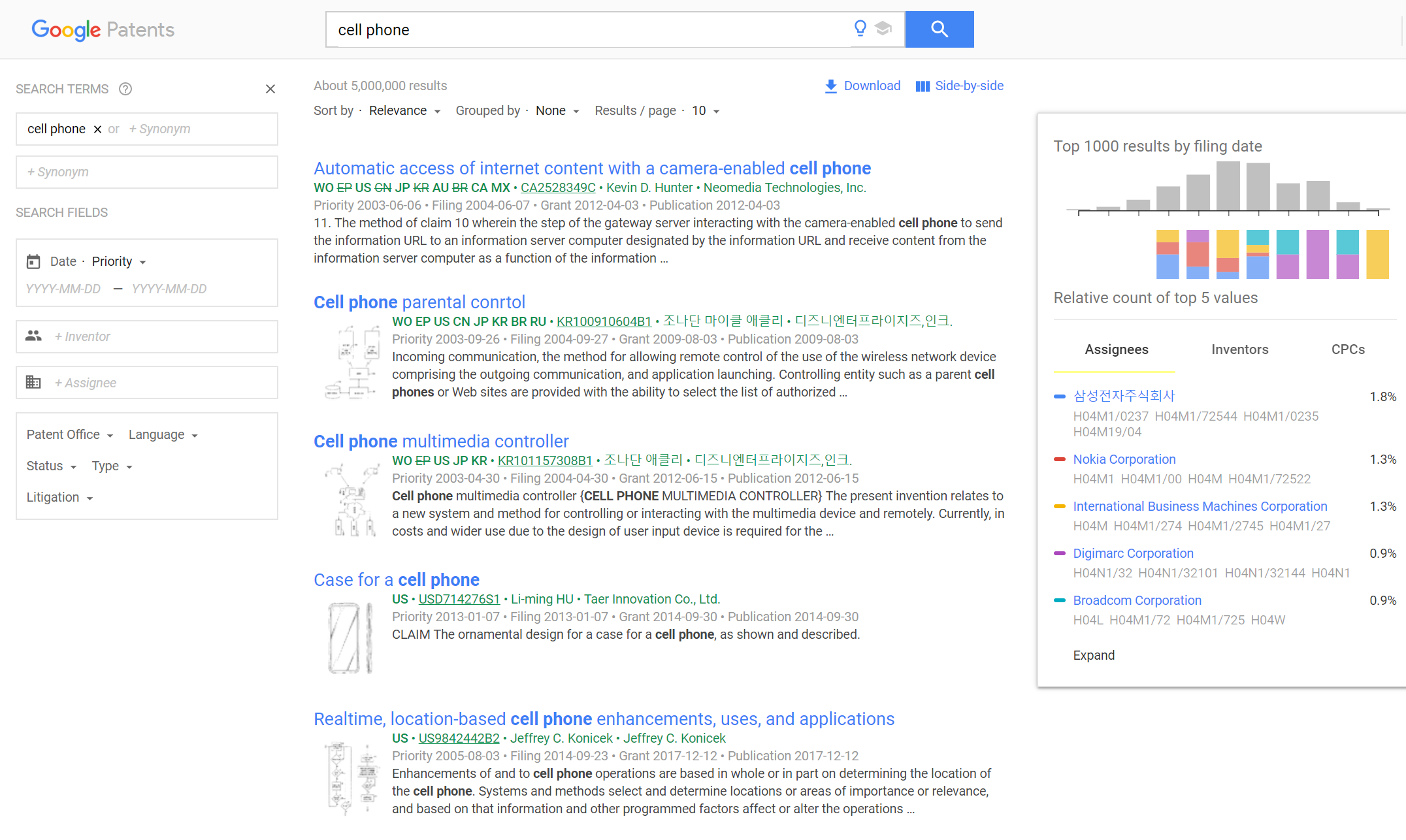The width and height of the screenshot is (1406, 840).
Task: Select Nokia Corporation assignee
Action: (x=1124, y=459)
